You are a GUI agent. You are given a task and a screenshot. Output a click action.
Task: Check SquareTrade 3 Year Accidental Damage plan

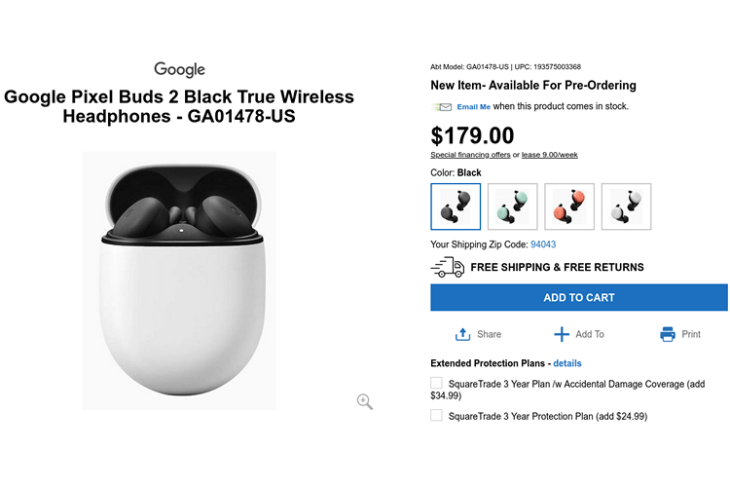coord(436,383)
